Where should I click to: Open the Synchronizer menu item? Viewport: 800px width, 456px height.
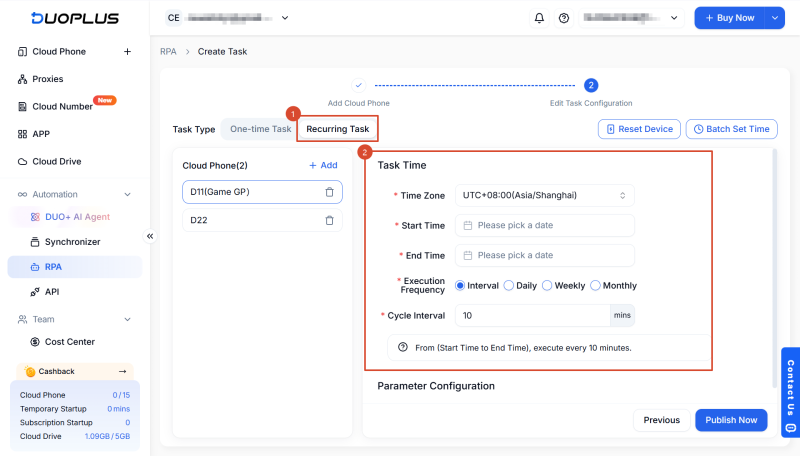[72, 242]
